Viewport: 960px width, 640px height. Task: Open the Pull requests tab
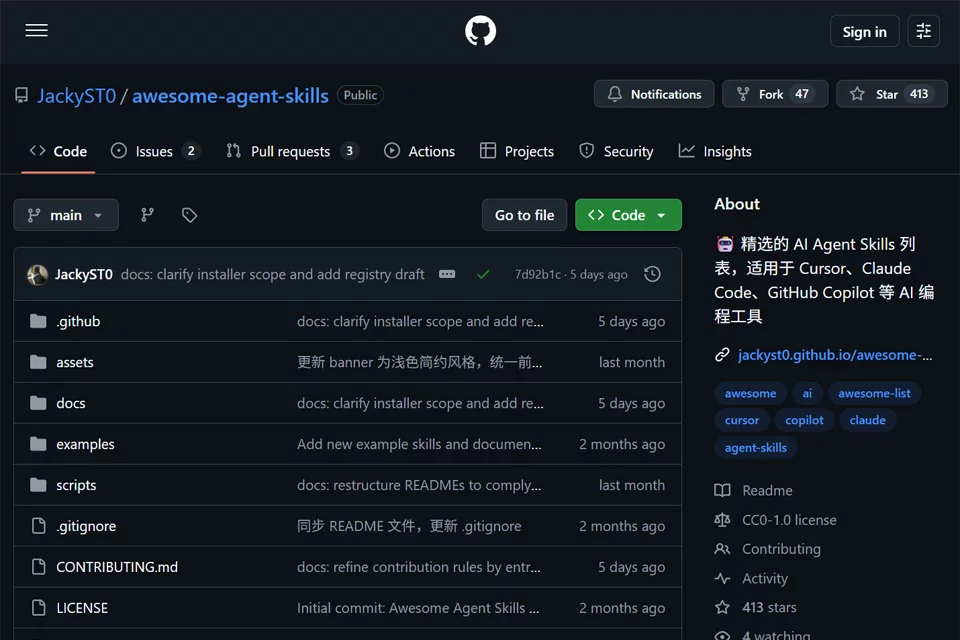coord(292,151)
